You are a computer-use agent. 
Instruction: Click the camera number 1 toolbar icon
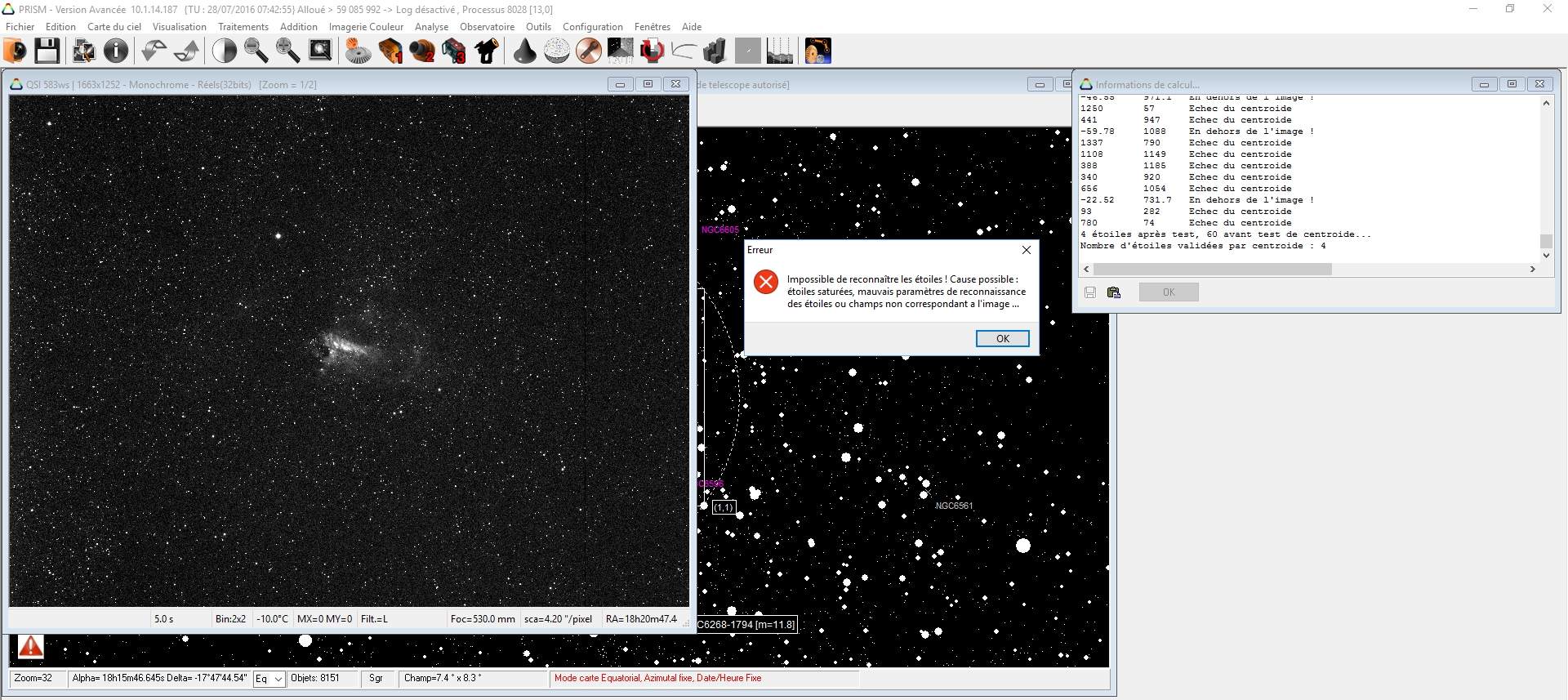390,51
